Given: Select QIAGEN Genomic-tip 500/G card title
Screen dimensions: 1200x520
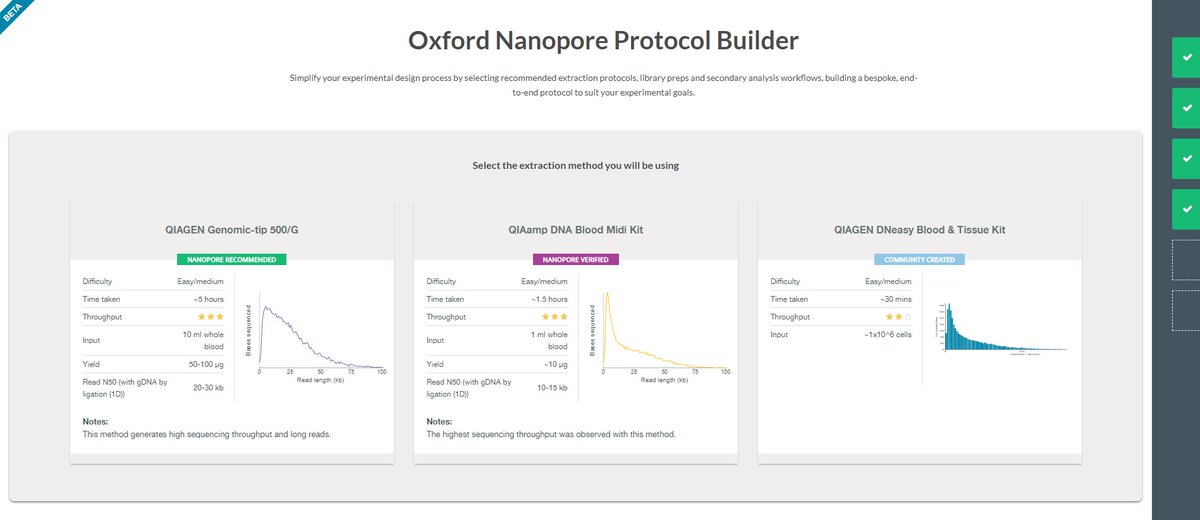Looking at the screenshot, I should (232, 230).
